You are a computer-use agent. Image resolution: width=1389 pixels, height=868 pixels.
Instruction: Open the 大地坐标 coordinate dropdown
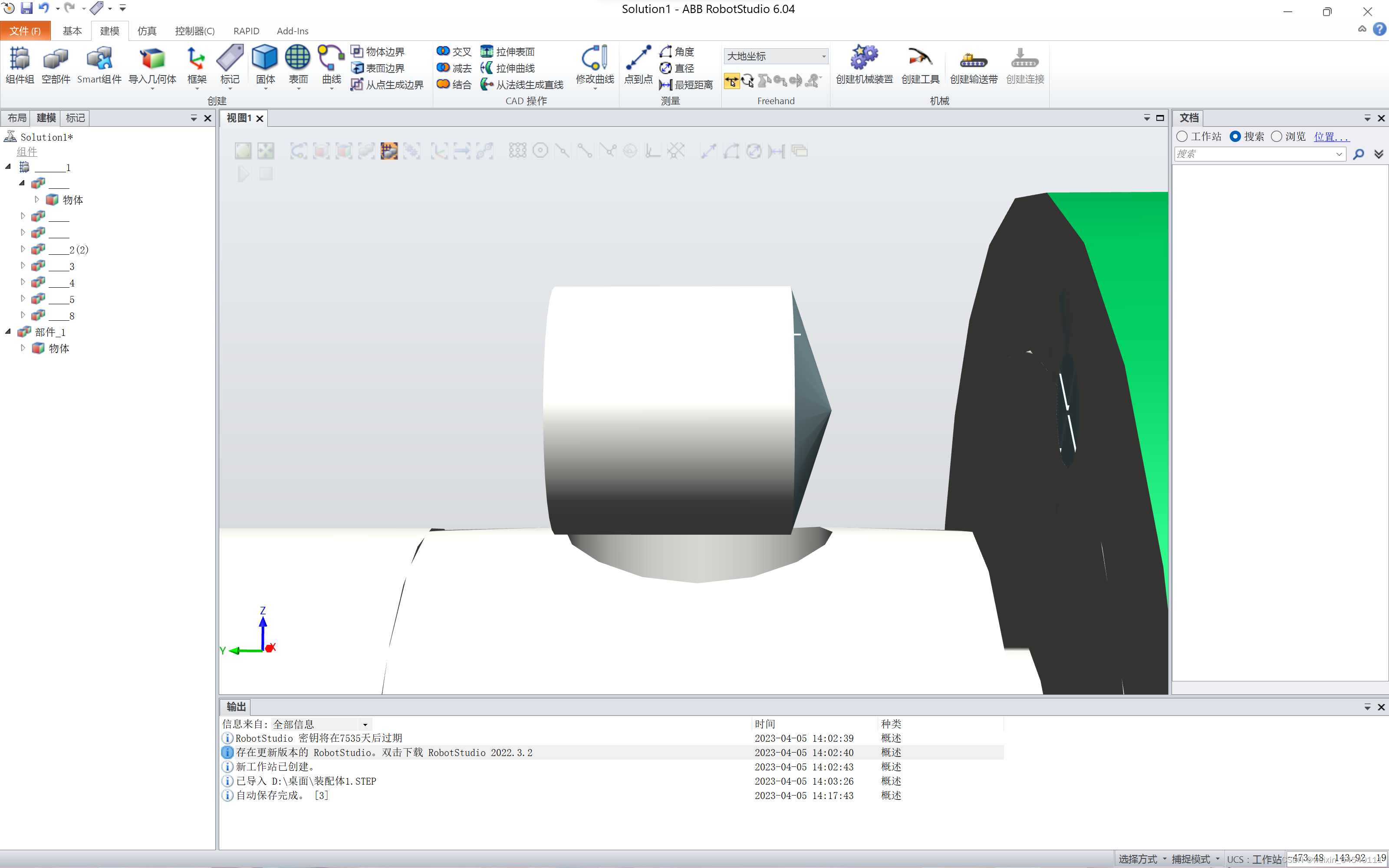pos(823,56)
